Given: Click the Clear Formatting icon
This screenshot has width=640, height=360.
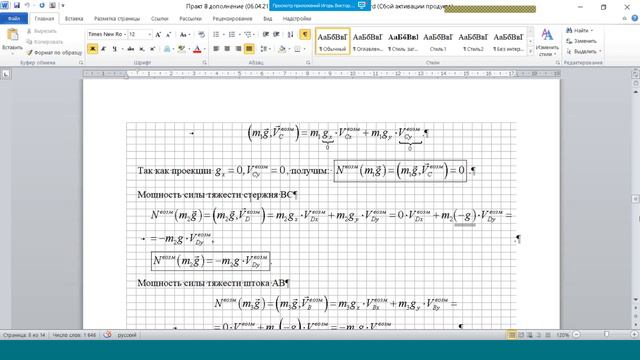Looking at the screenshot, I should coord(201,35).
